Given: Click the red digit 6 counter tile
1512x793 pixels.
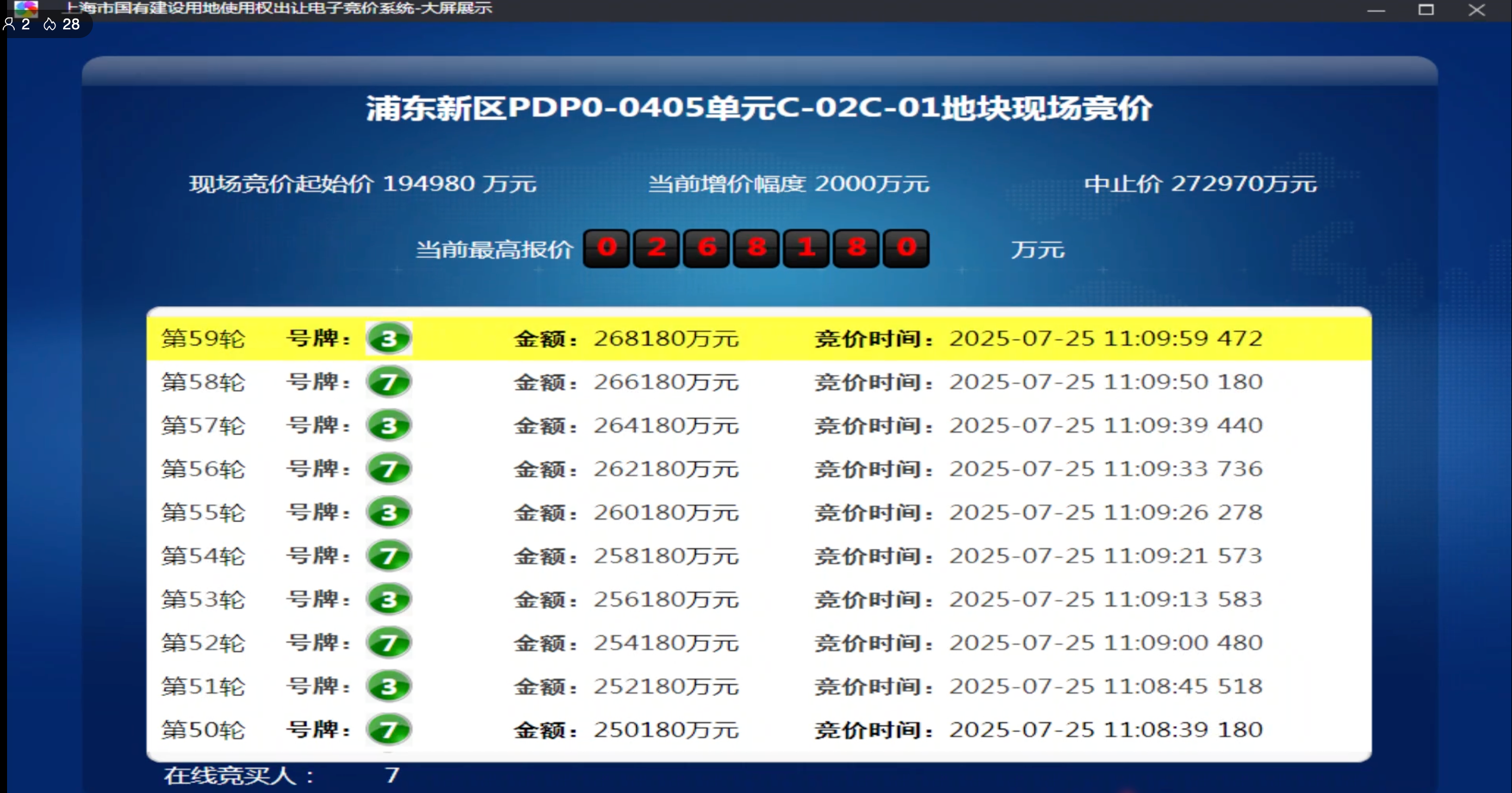Looking at the screenshot, I should tap(707, 249).
